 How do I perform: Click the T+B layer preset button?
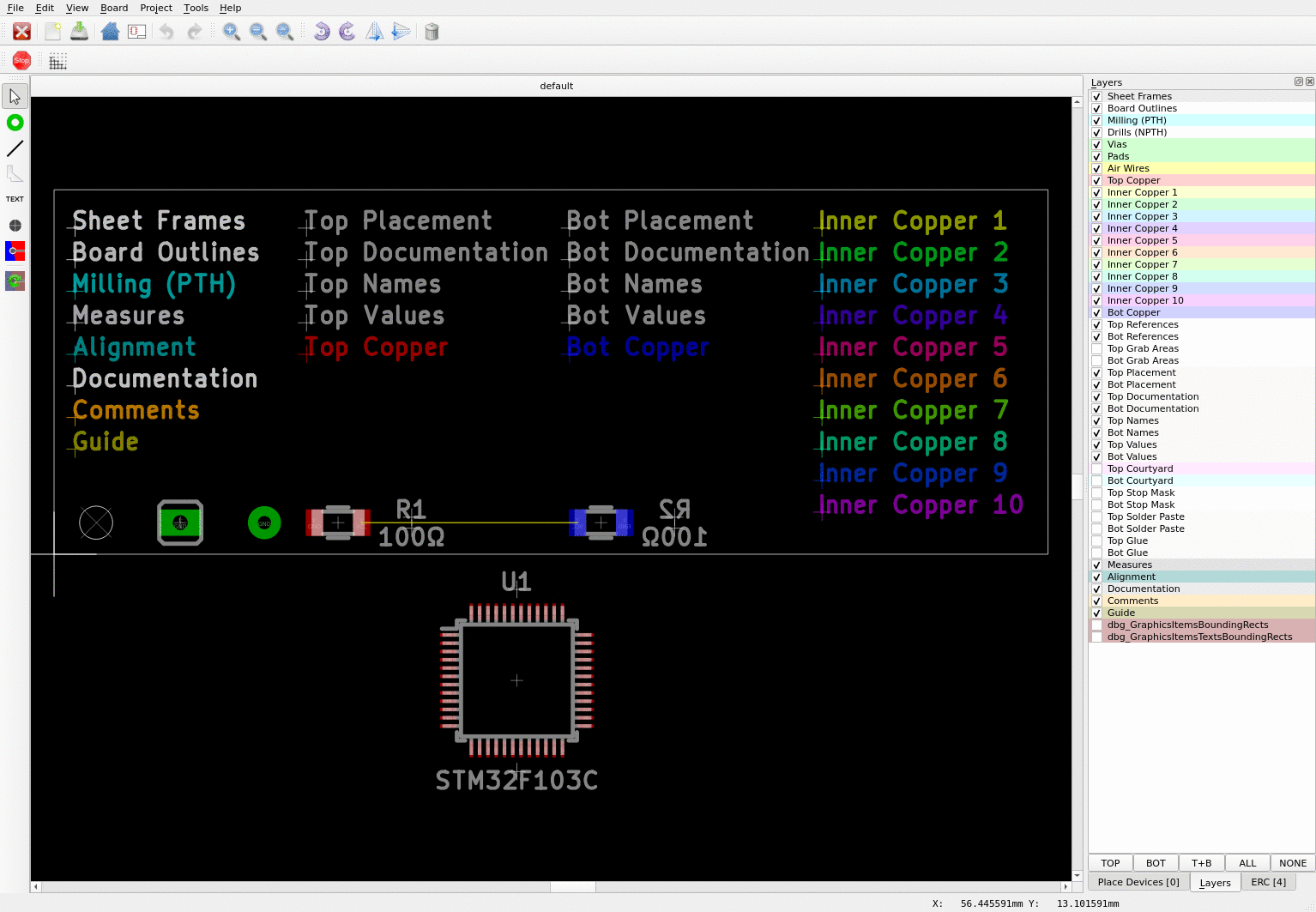click(x=1201, y=862)
